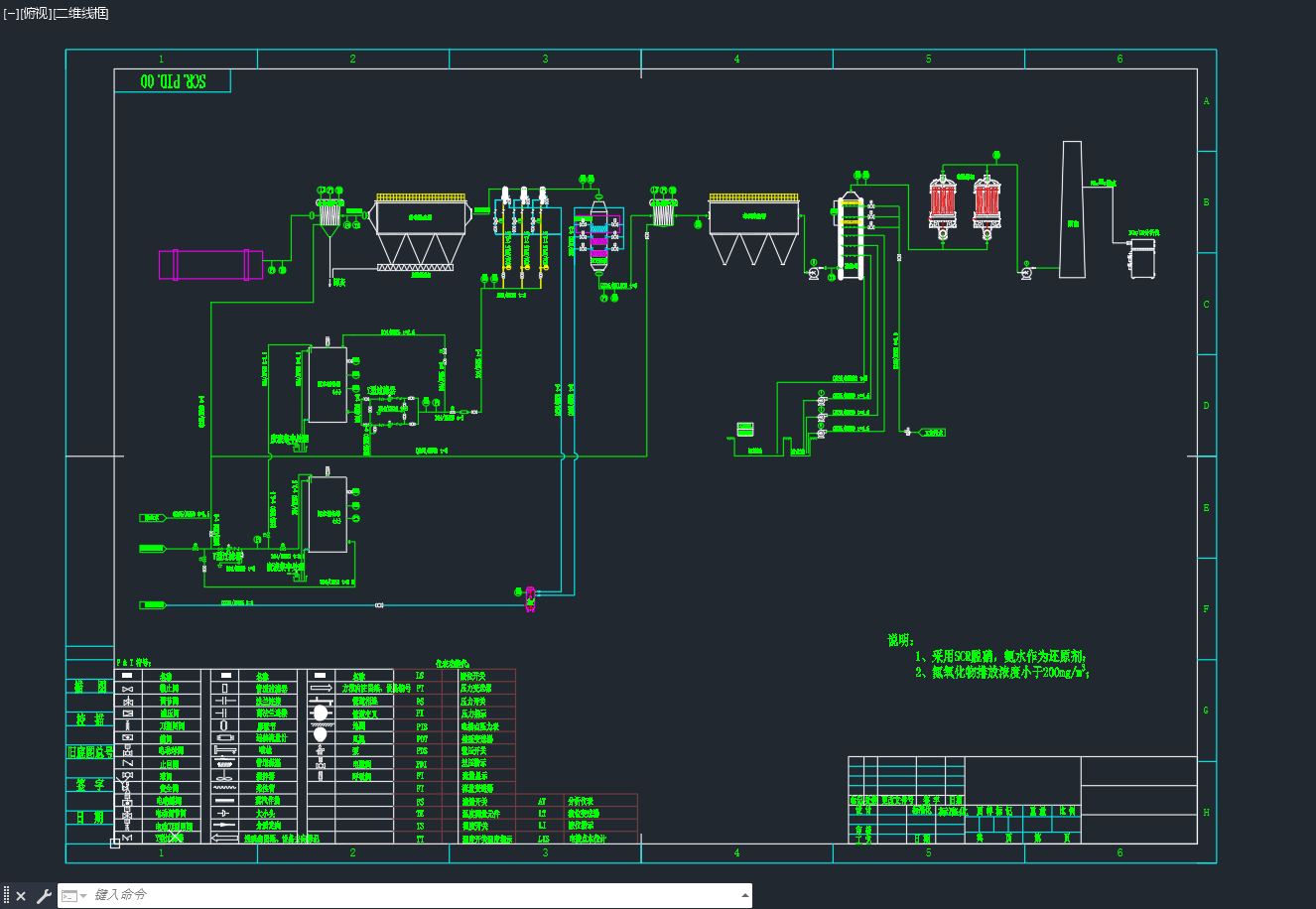Select the P&I 符号 legend heading

click(x=134, y=662)
